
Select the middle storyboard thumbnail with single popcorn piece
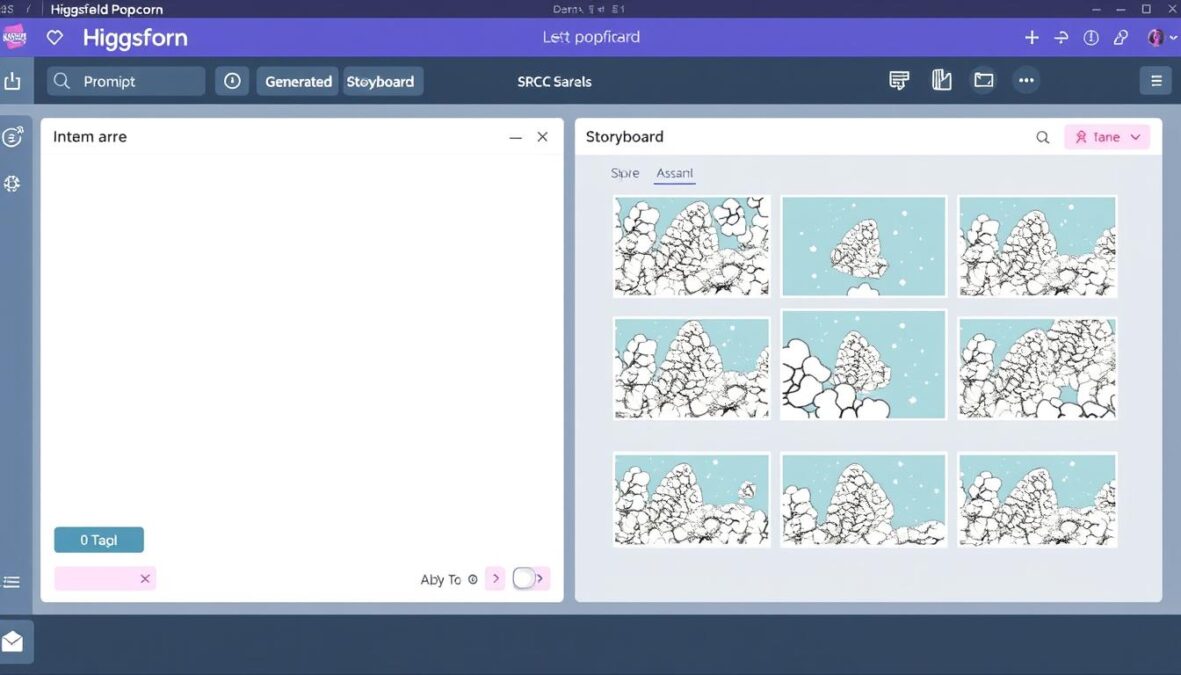point(862,245)
